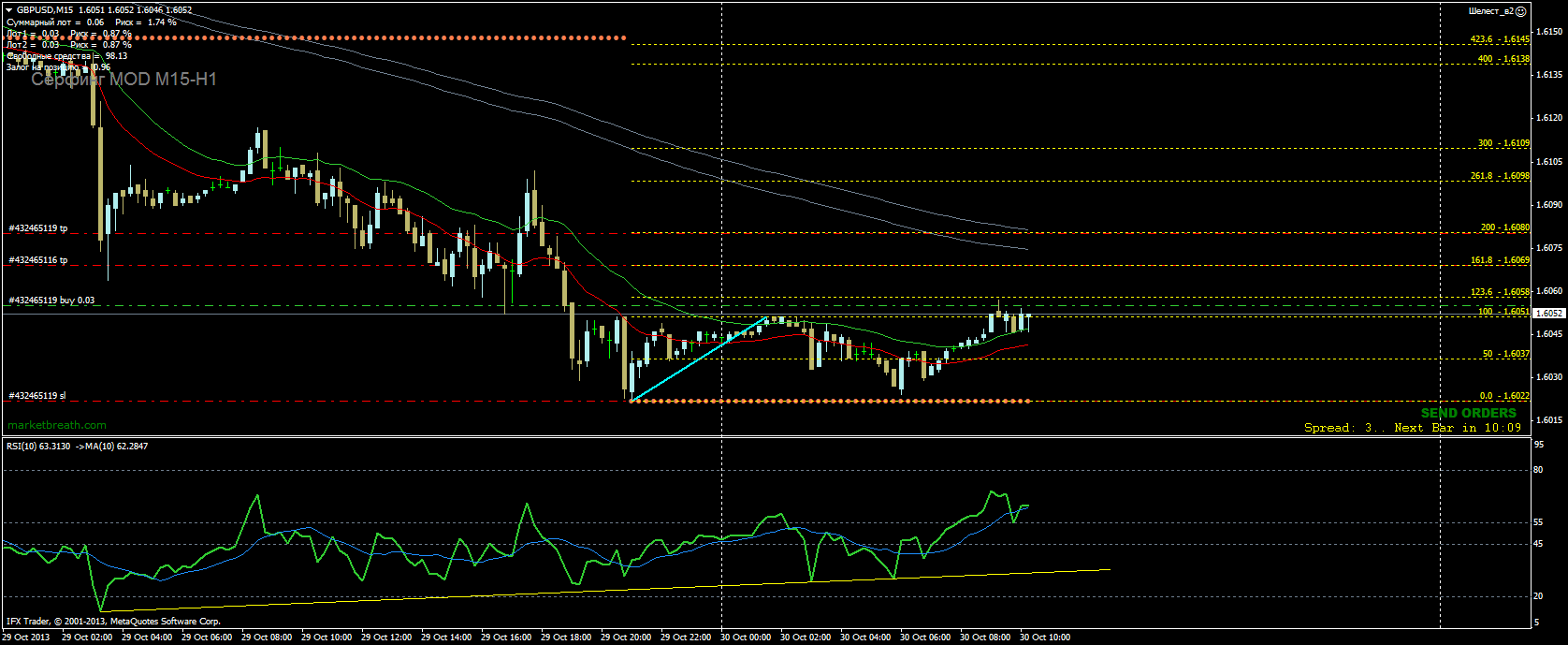Click the '30 Oct 00:00' time axis label
The height and width of the screenshot is (645, 1568).
pyautogui.click(x=746, y=638)
